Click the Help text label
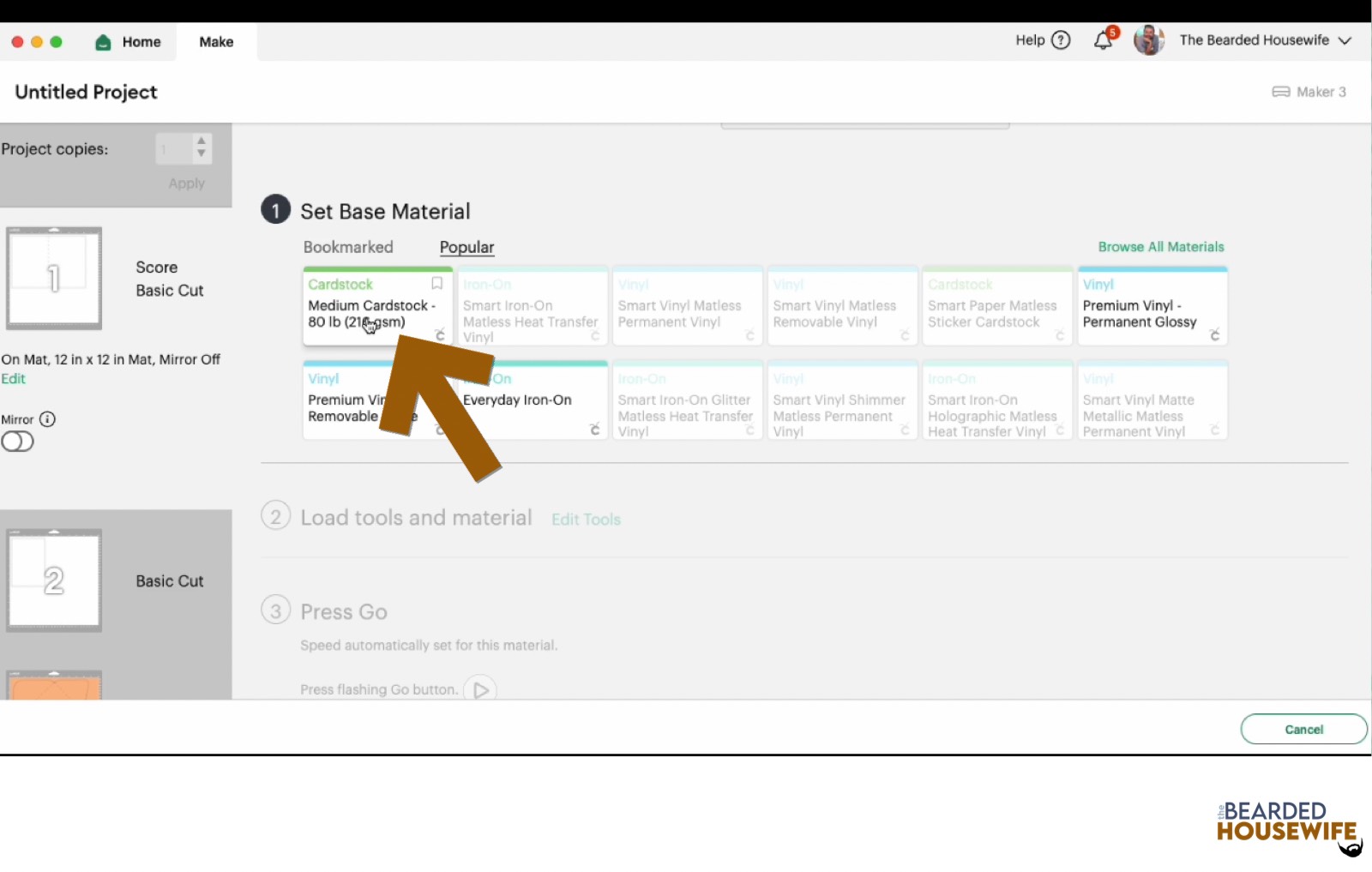The height and width of the screenshot is (872, 1372). [1030, 40]
